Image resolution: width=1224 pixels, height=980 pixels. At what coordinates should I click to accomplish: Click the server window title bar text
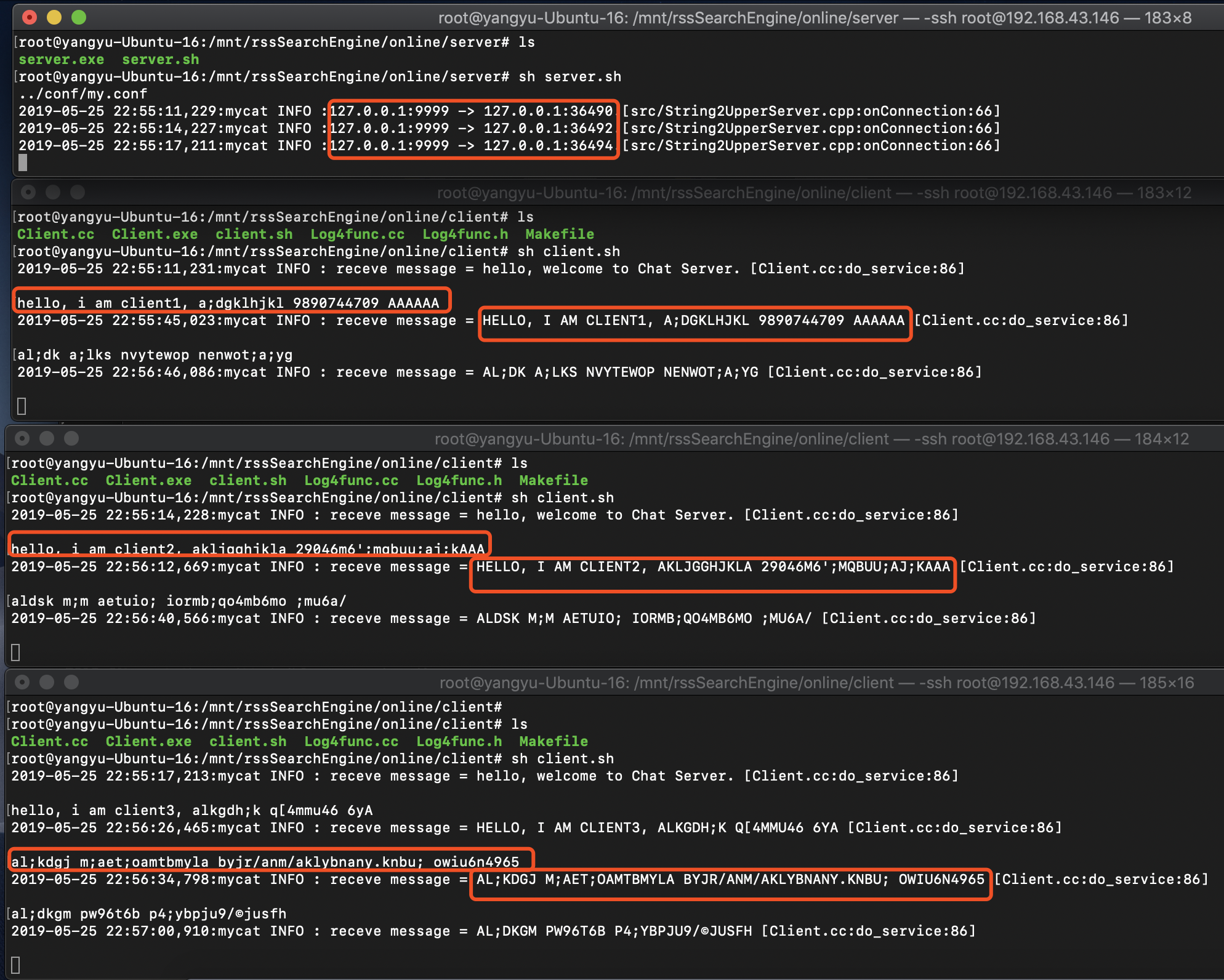coord(814,18)
